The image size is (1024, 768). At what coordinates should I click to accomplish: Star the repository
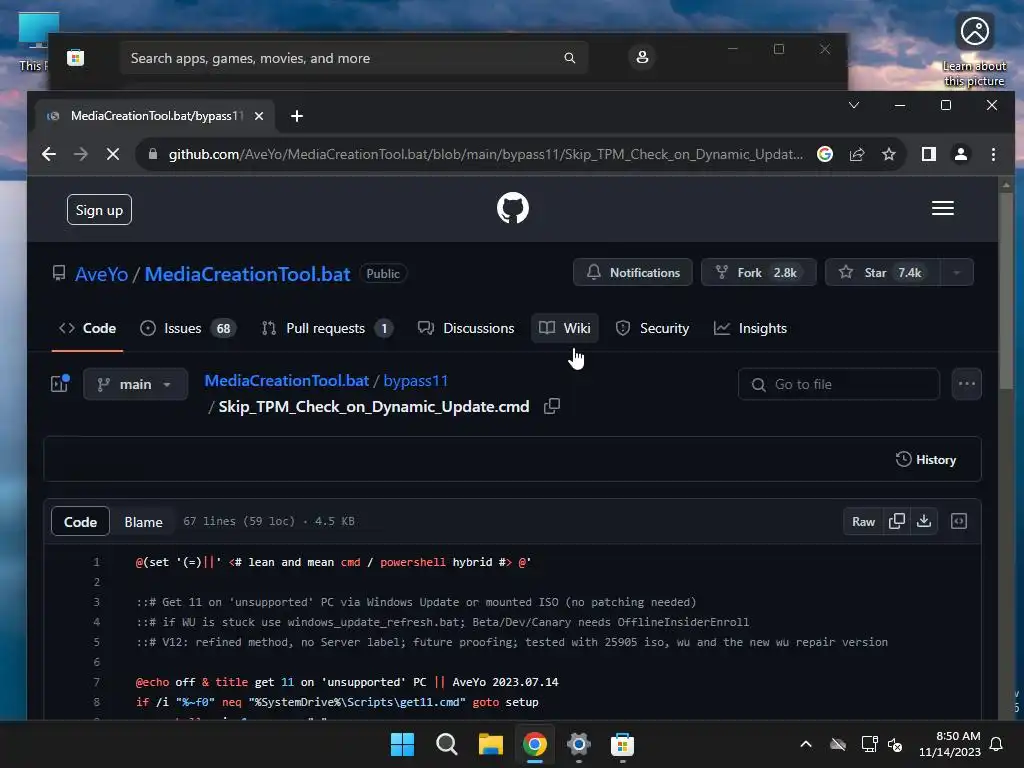882,272
